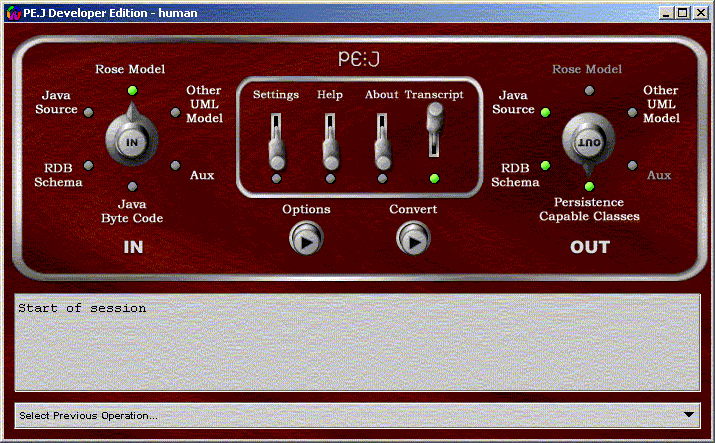This screenshot has height=443, width=715.
Task: Click the green Transcript indicator light
Action: tap(435, 179)
